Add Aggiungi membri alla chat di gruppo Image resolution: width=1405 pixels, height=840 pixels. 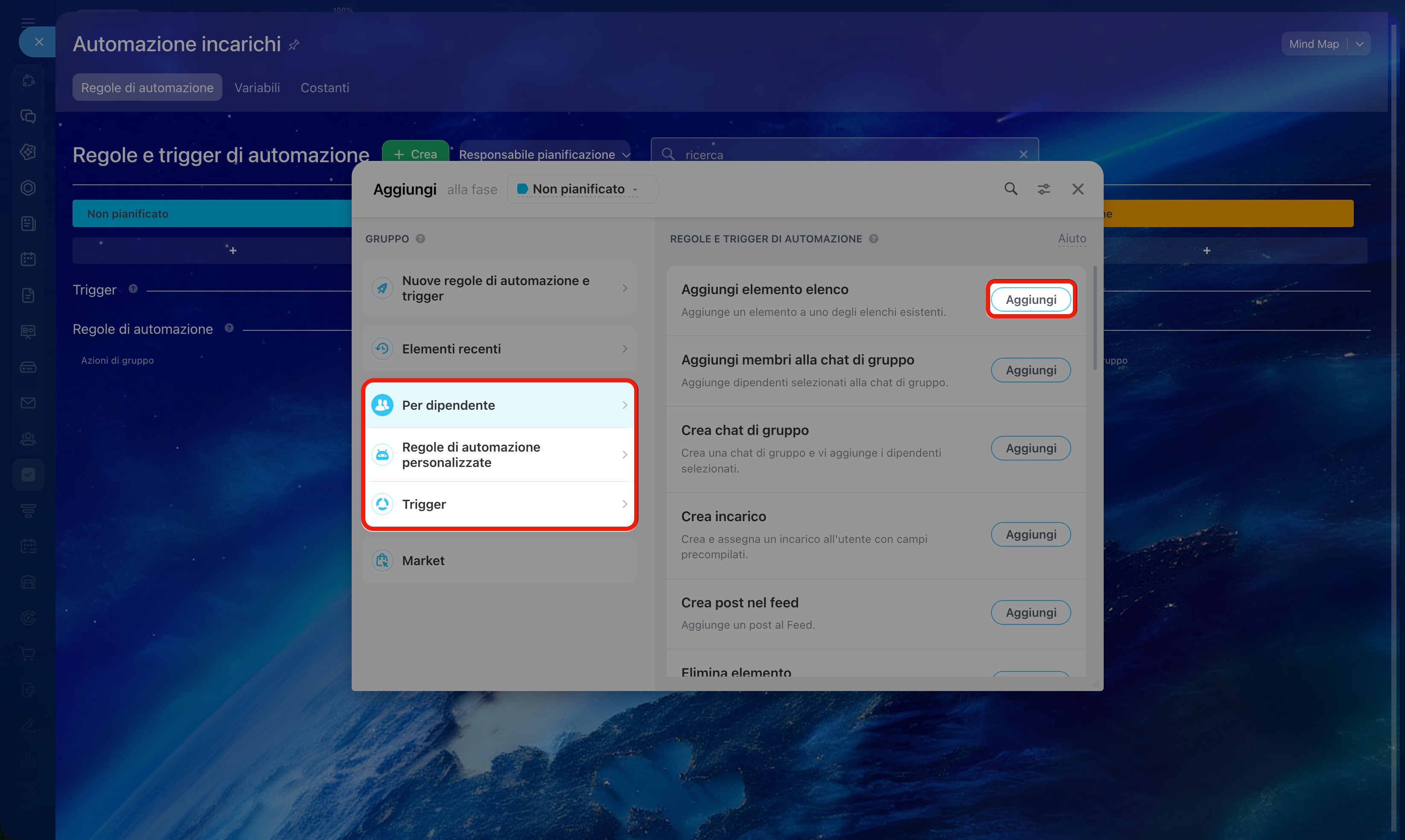point(1031,370)
